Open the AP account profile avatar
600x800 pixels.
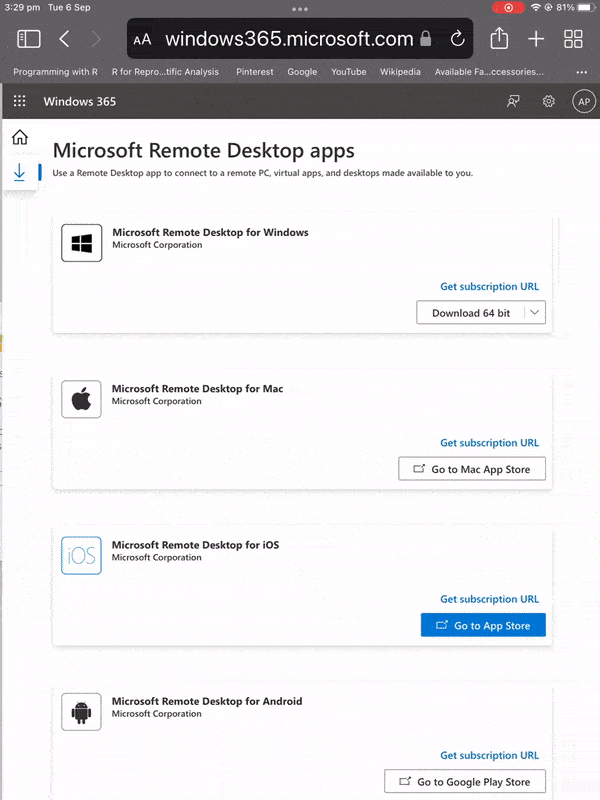(x=583, y=102)
